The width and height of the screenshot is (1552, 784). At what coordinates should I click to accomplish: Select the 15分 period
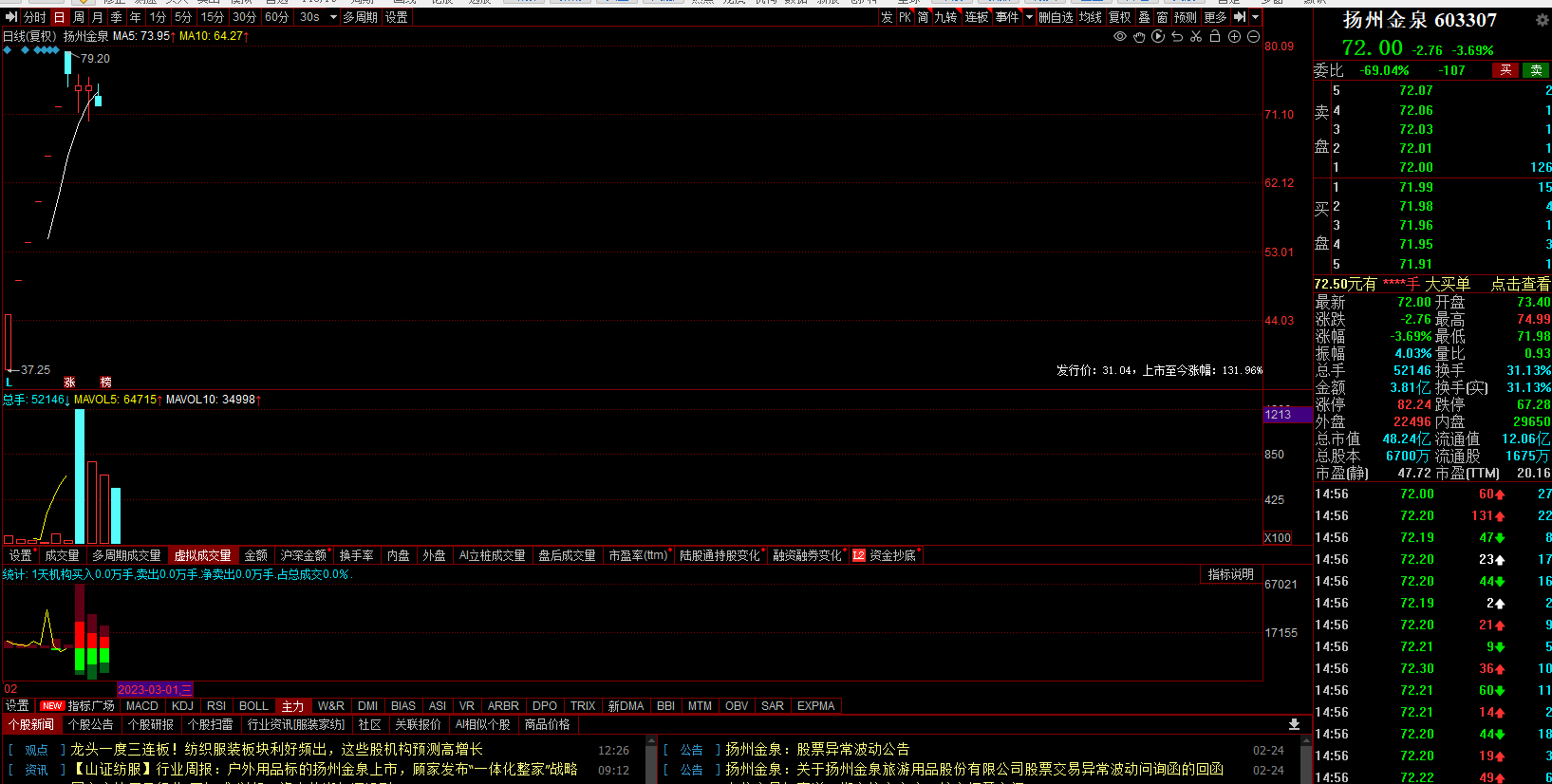(x=213, y=17)
